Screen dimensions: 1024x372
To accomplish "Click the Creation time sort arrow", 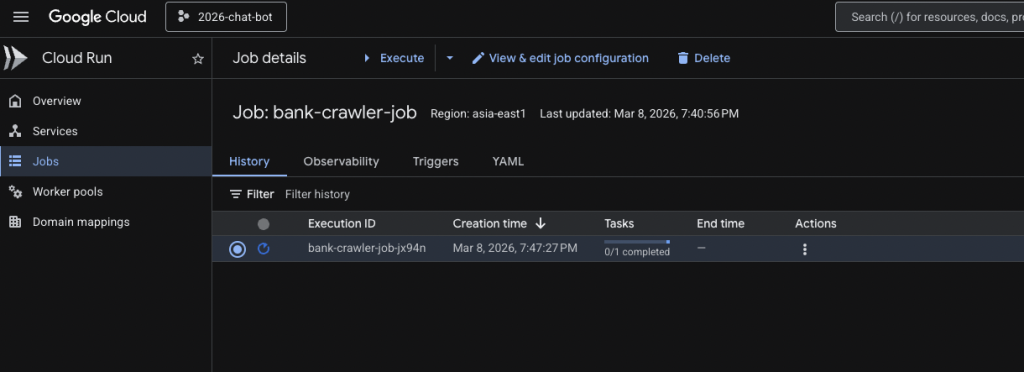I will coord(540,224).
